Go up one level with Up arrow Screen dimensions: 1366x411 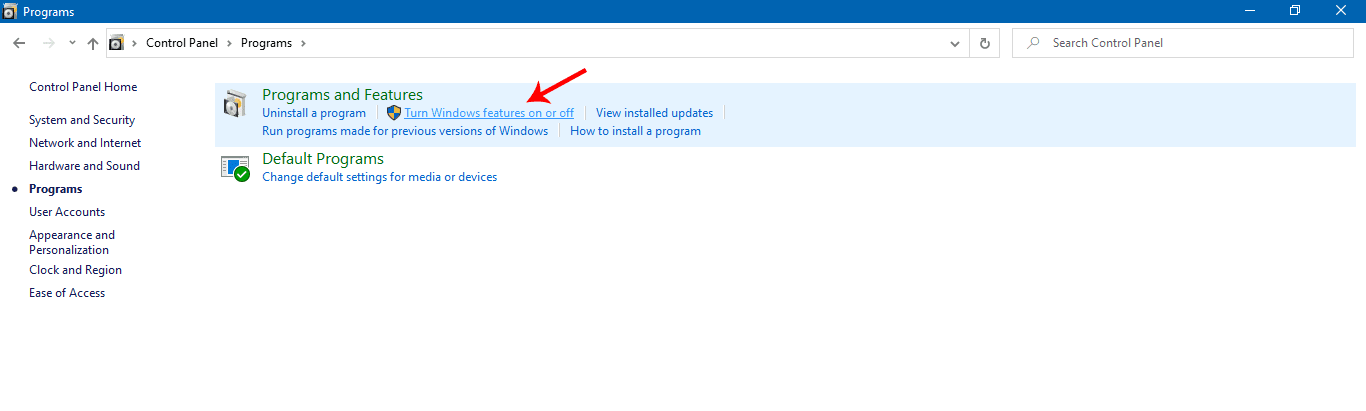[x=93, y=43]
